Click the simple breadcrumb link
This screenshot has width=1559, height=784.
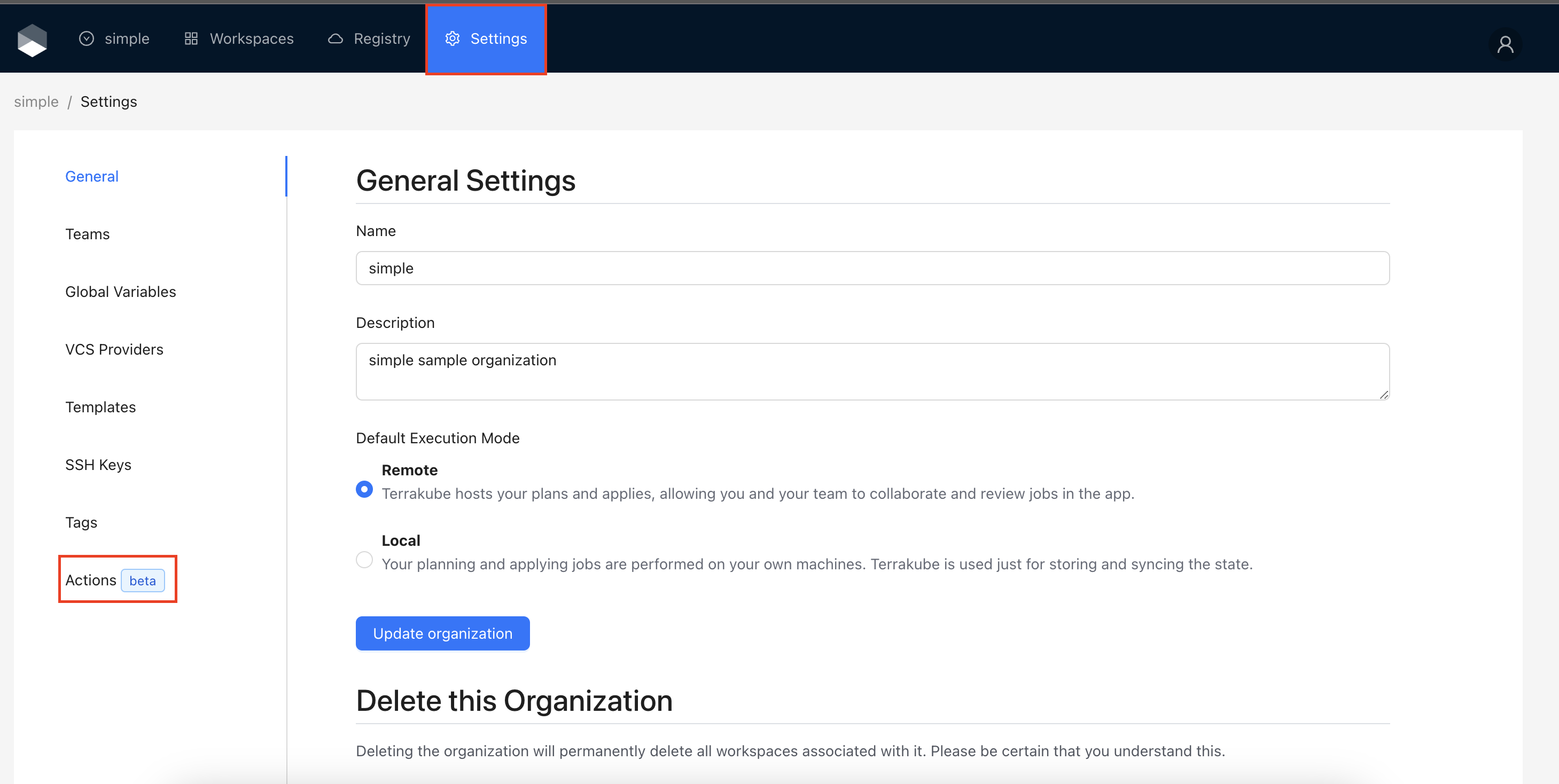36,101
